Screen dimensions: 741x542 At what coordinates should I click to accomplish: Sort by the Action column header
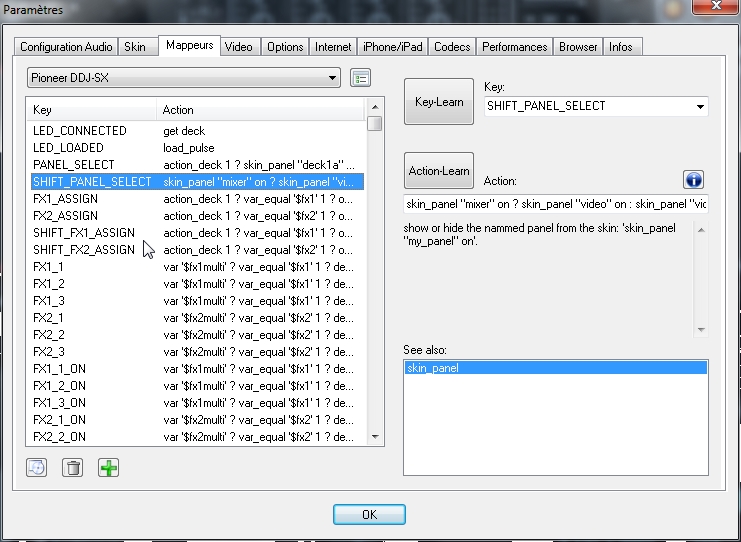click(260, 110)
